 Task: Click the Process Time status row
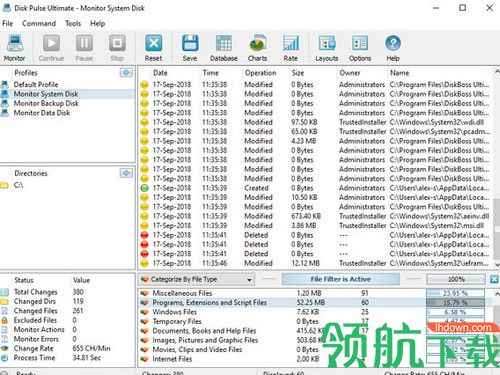68,358
